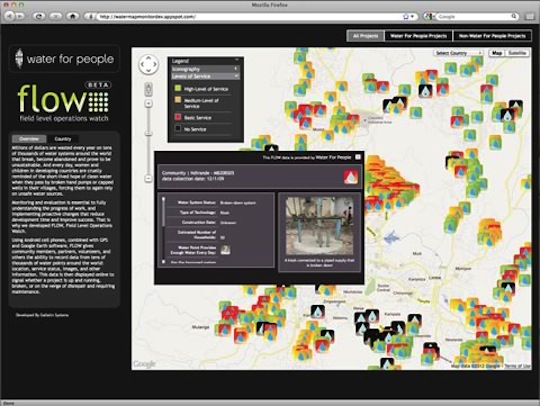The image size is (540, 406).
Task: Click the Kampala label on the map
Action: [392, 314]
